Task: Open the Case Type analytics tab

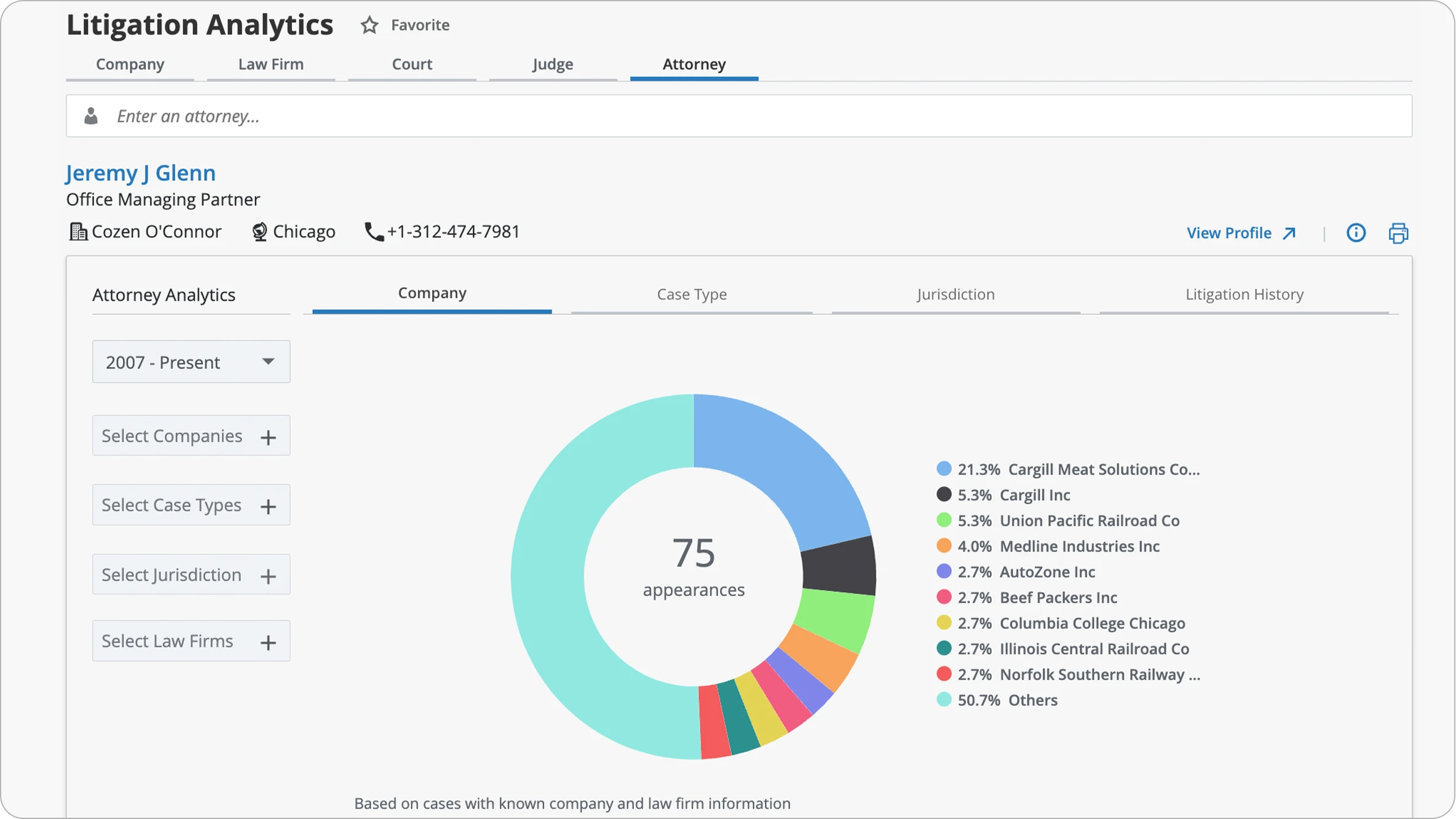Action: pos(691,295)
